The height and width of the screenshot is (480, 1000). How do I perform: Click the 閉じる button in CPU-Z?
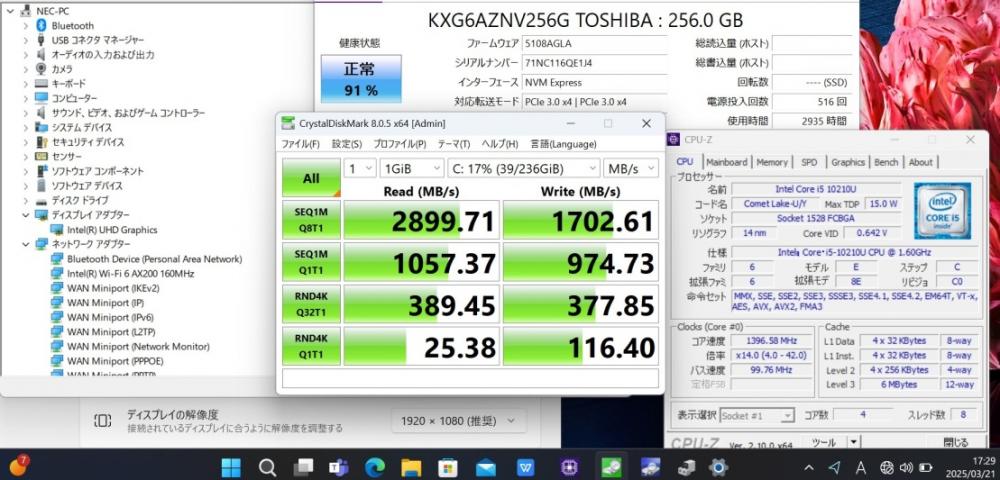[955, 441]
